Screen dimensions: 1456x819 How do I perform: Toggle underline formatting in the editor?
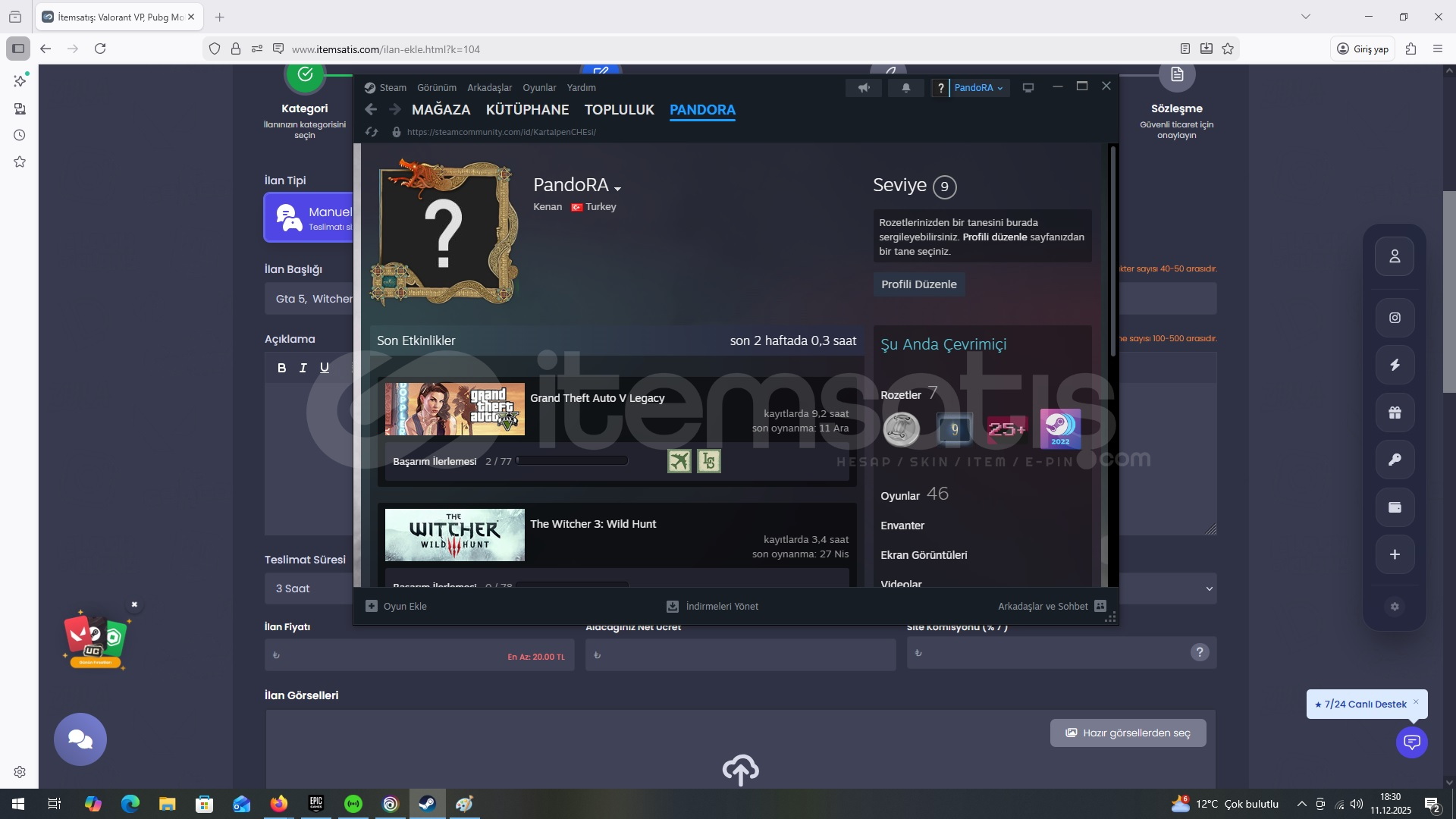pos(325,368)
